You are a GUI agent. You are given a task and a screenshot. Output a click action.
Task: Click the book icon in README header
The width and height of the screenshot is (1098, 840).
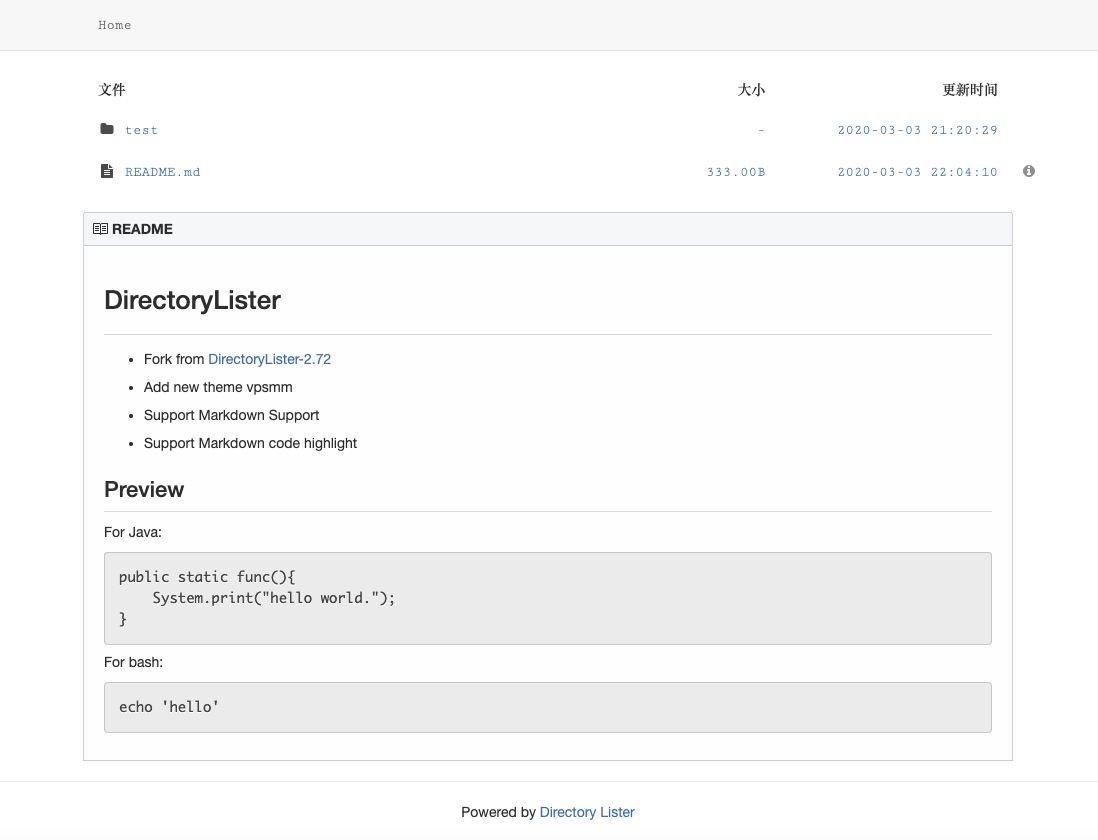click(100, 229)
